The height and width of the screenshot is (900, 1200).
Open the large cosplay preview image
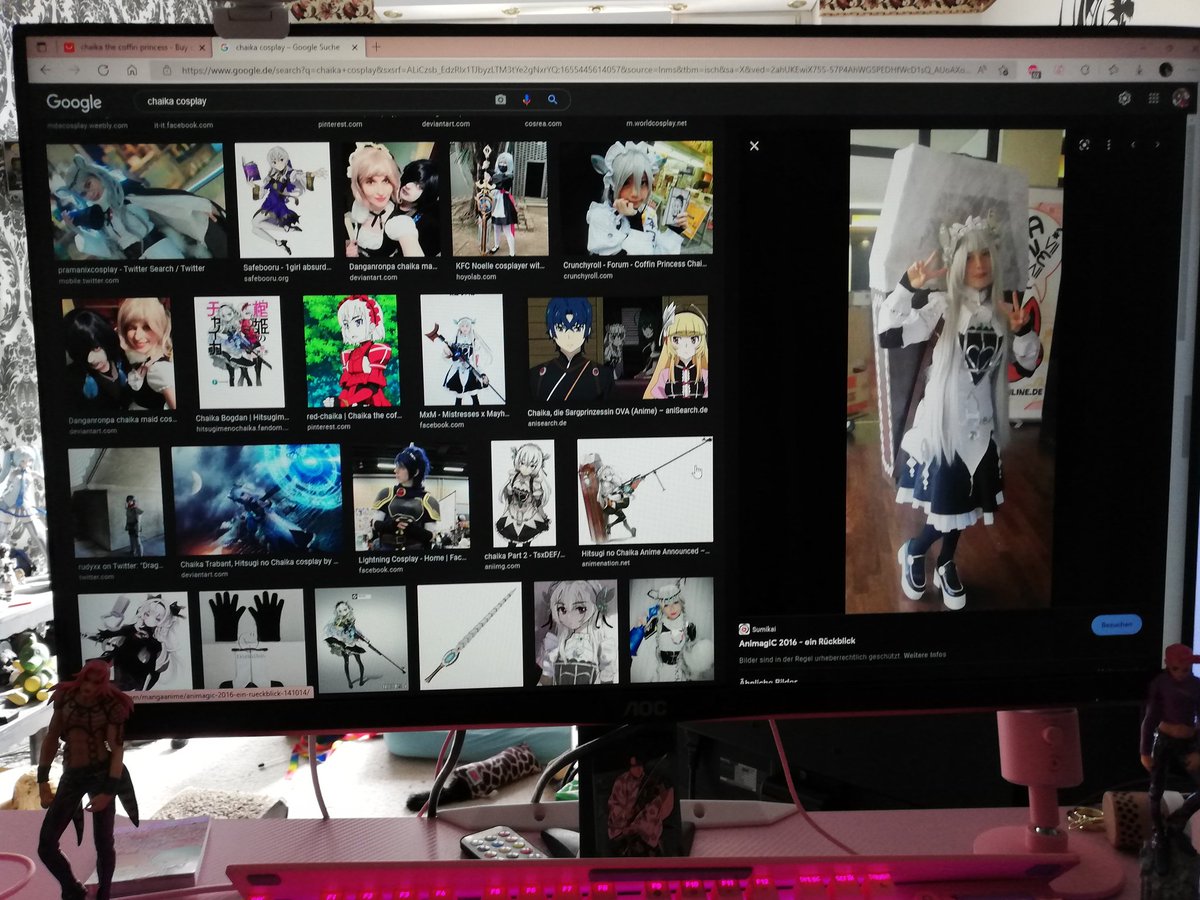pos(954,370)
